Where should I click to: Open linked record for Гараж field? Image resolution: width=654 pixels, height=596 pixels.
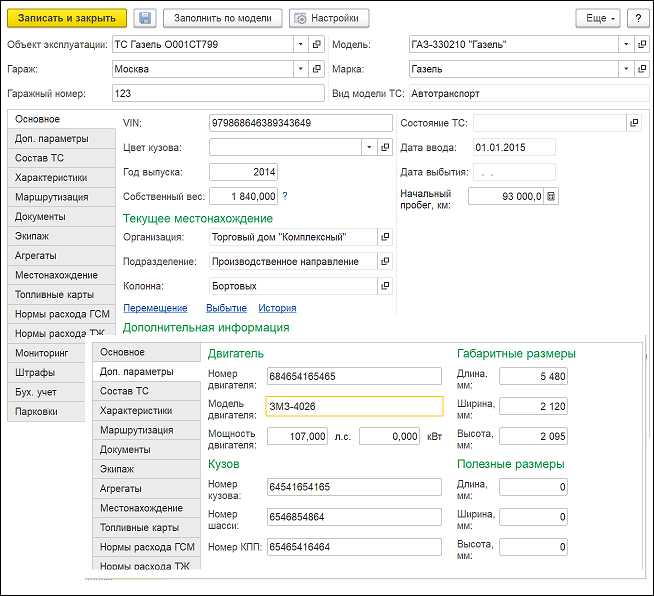(x=317, y=69)
